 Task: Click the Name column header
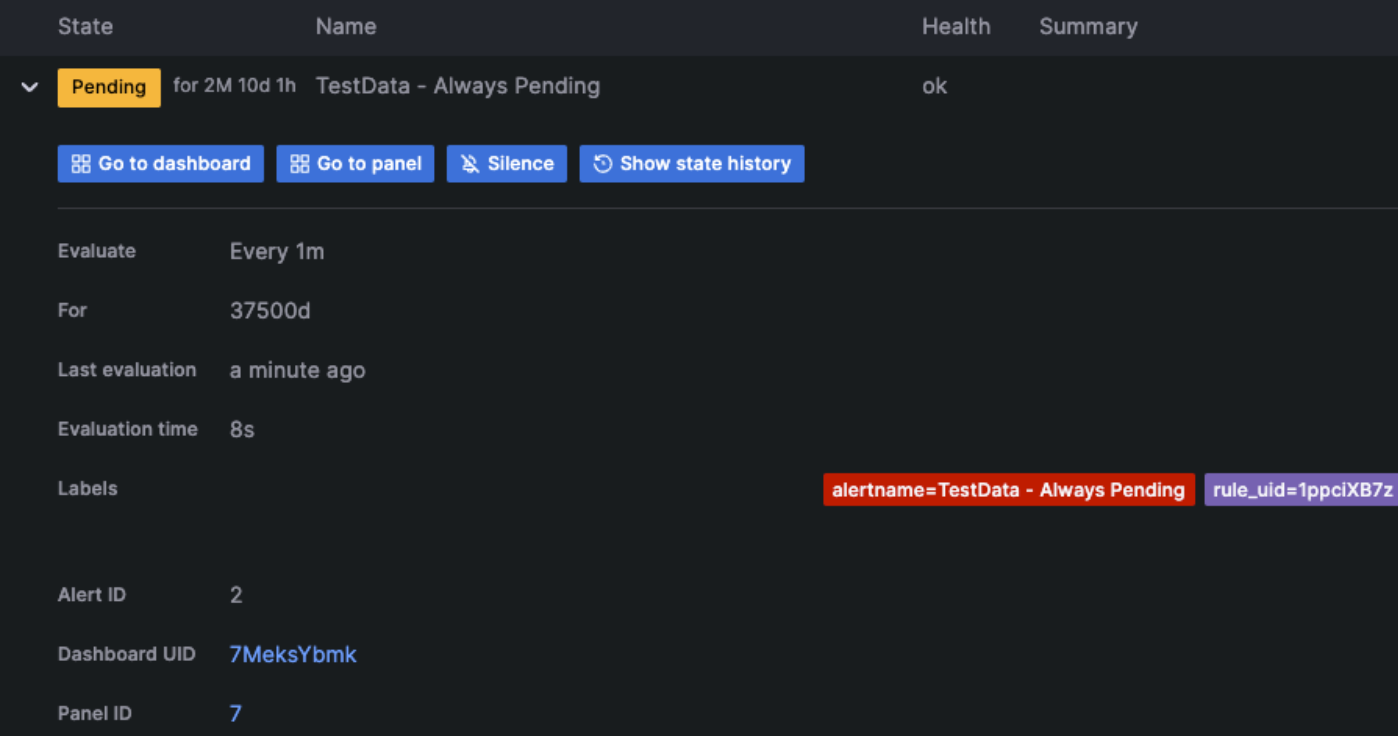[346, 26]
